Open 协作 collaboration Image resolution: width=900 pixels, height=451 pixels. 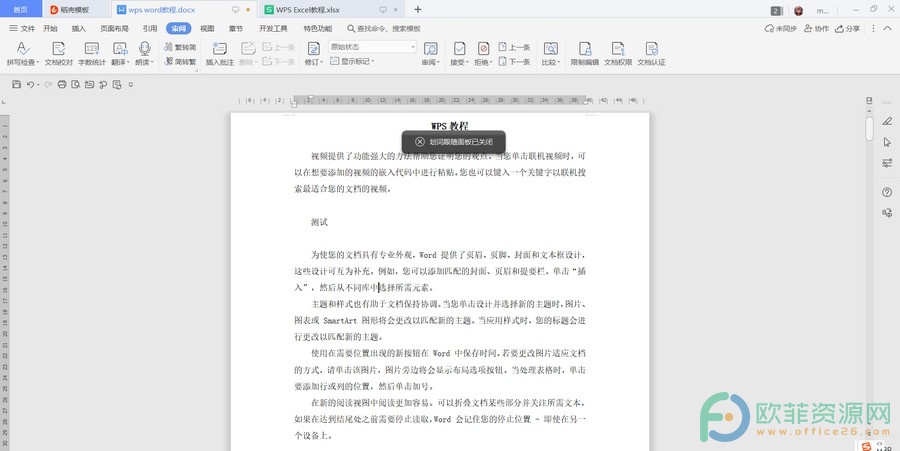tap(817, 28)
